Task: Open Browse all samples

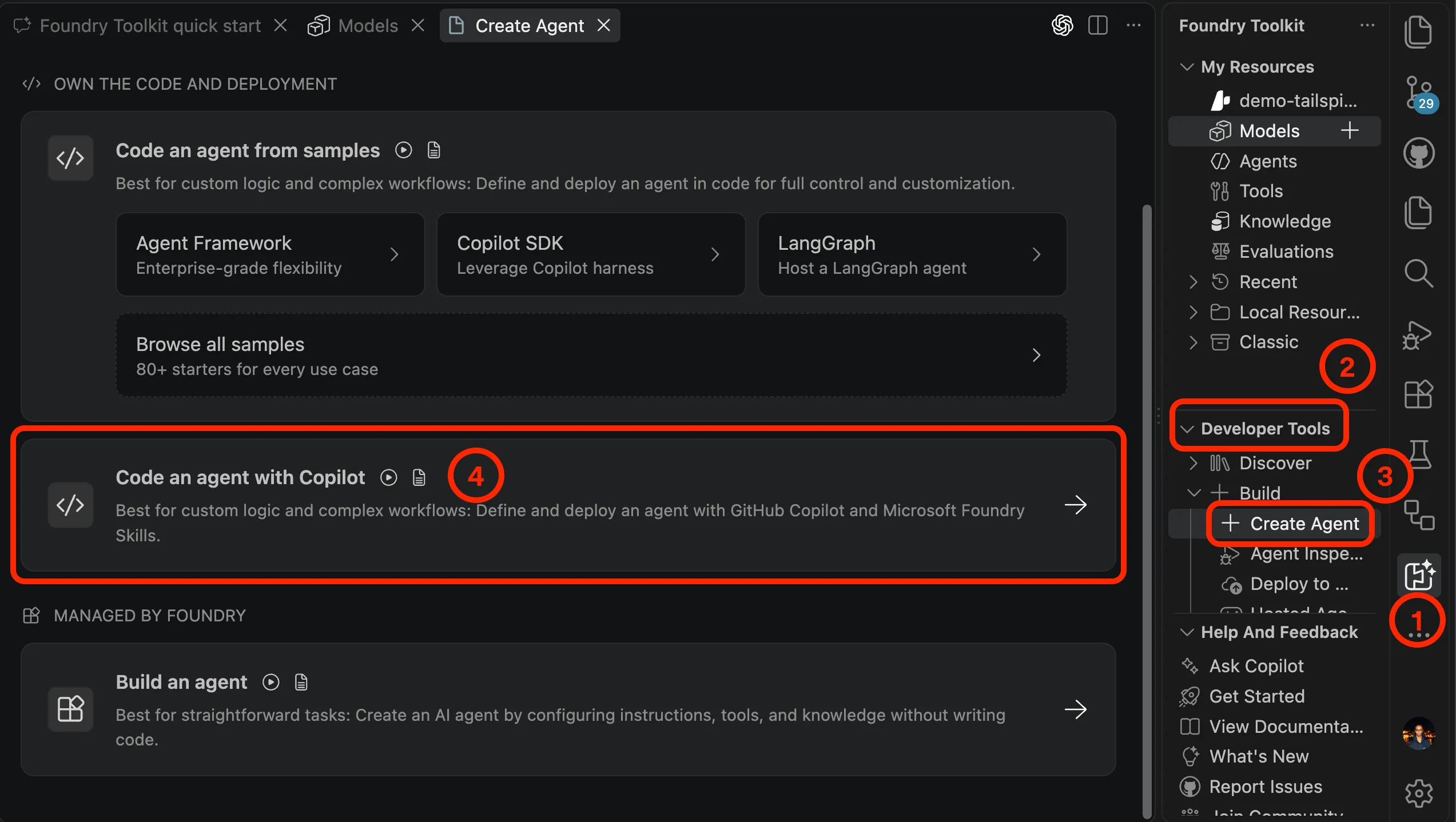Action: 591,355
